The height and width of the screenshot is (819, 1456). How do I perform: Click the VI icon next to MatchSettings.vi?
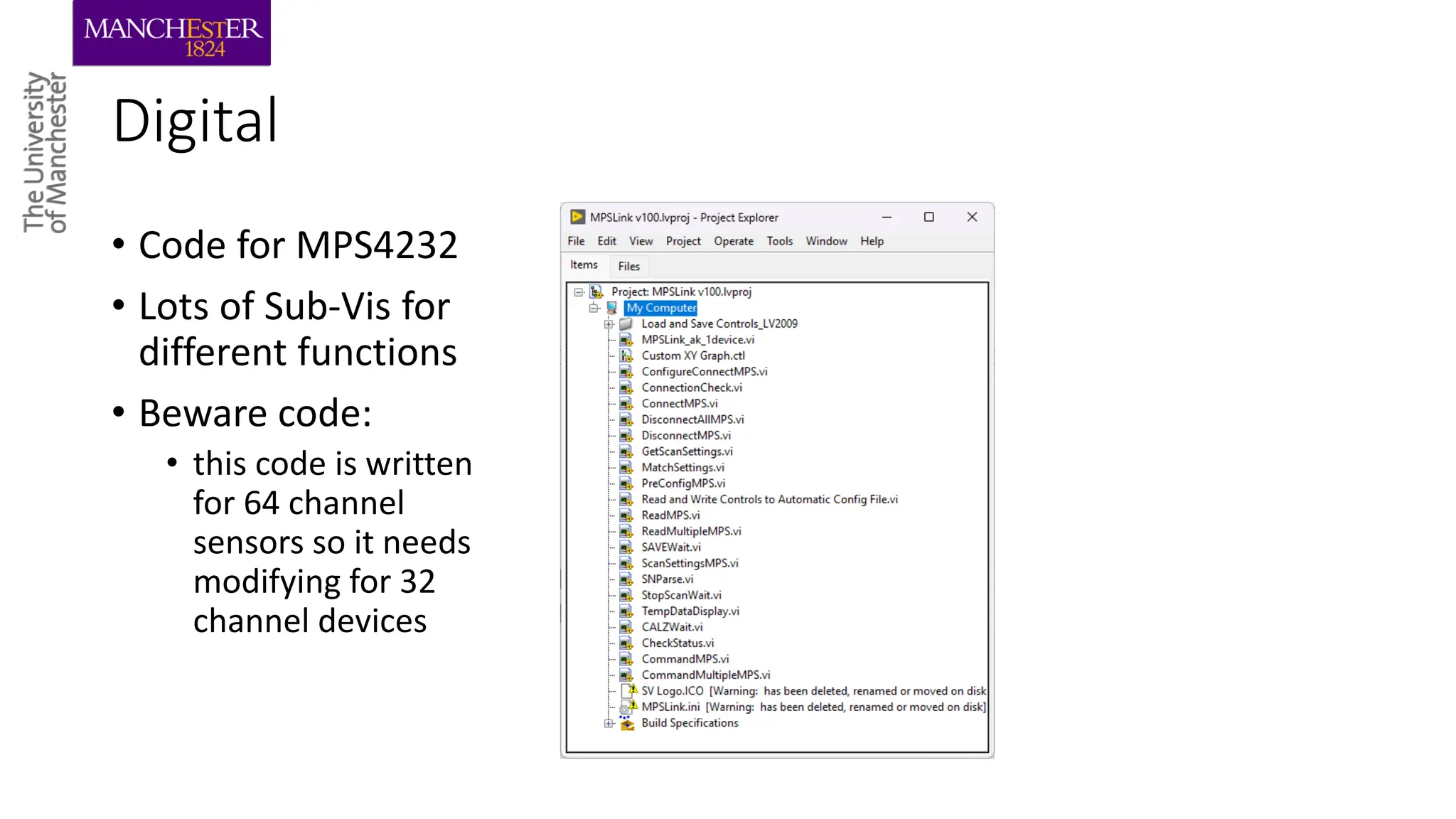[x=626, y=468]
